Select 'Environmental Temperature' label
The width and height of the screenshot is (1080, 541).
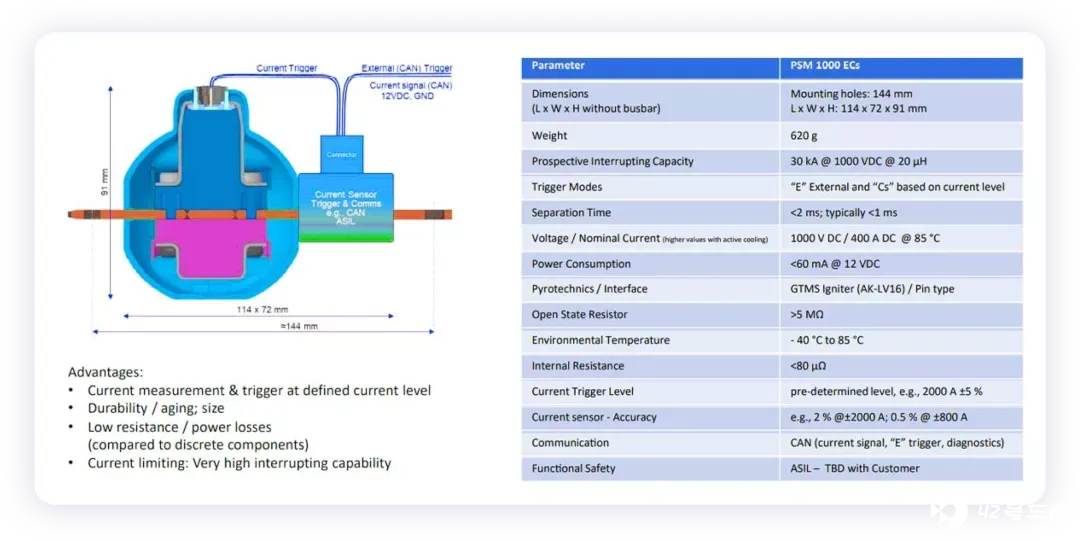[600, 340]
